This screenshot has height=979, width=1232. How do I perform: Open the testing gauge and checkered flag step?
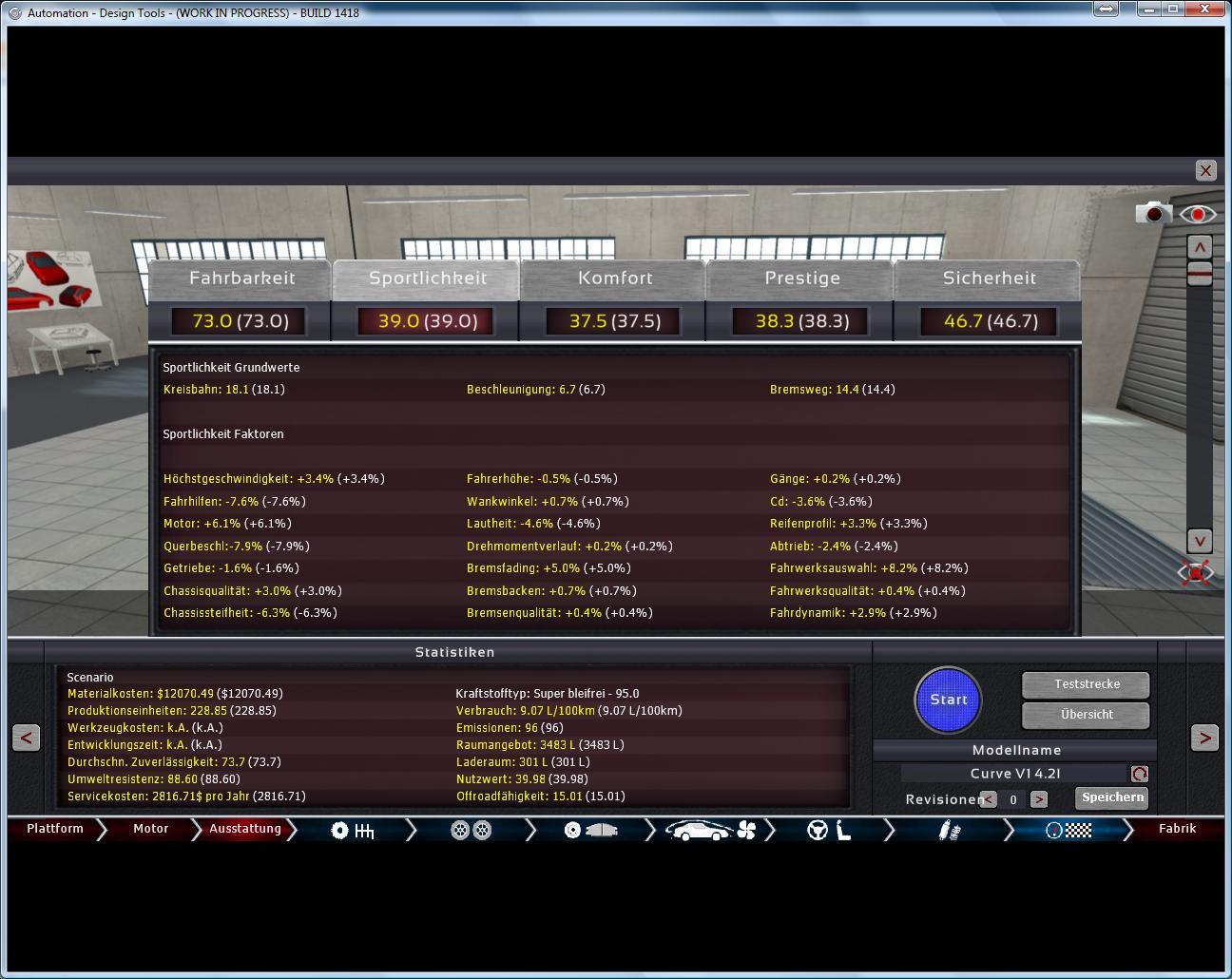coord(1068,830)
